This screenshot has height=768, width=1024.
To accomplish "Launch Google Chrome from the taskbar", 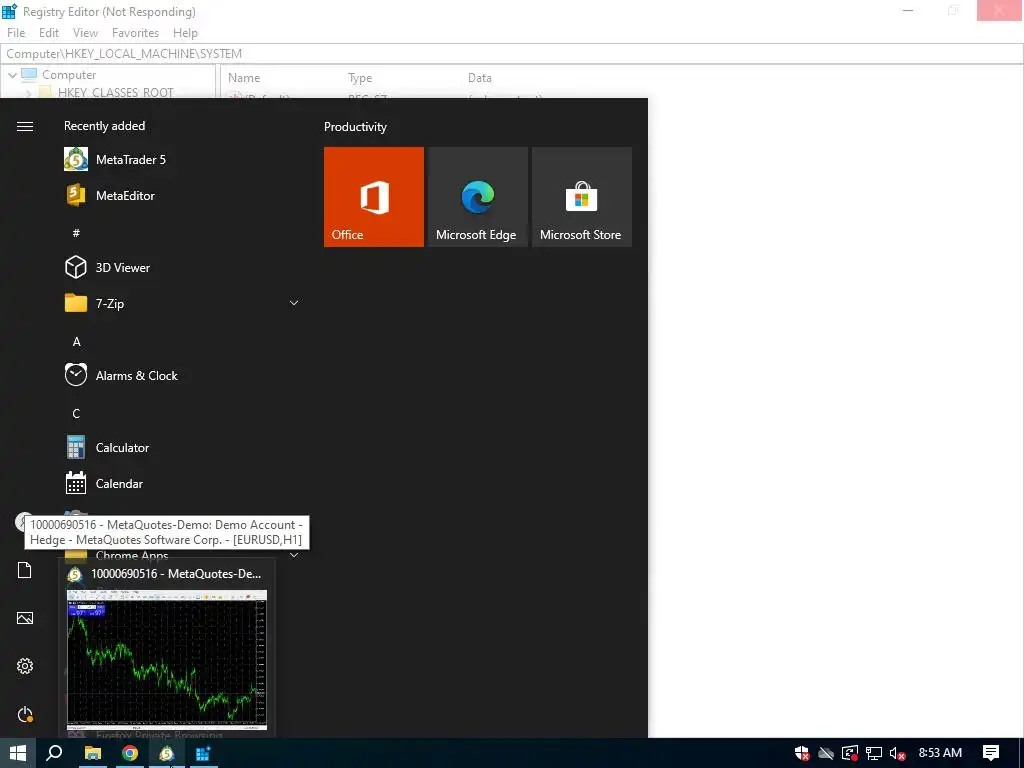I will [x=130, y=753].
